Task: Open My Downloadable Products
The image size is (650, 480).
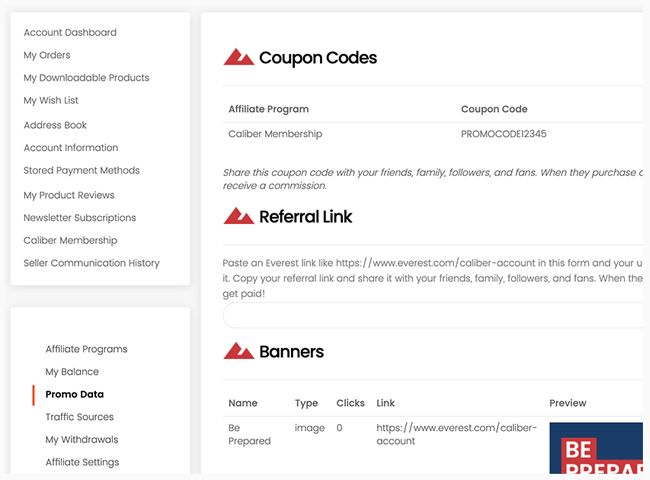Action: [86, 78]
